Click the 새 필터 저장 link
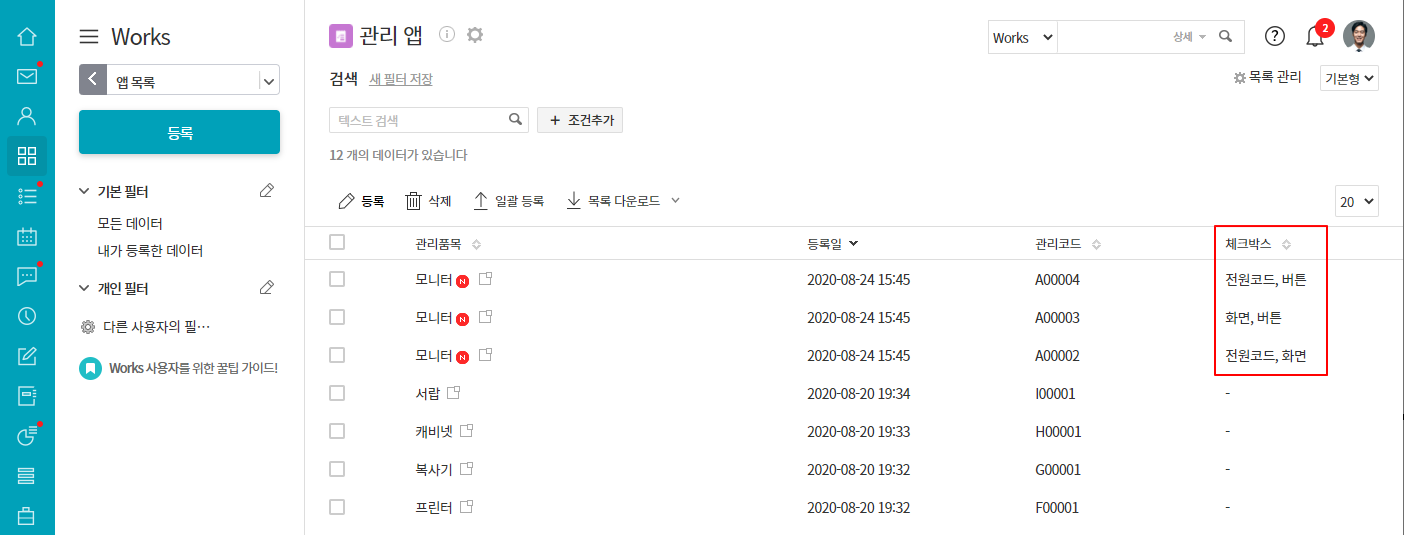 pyautogui.click(x=400, y=79)
